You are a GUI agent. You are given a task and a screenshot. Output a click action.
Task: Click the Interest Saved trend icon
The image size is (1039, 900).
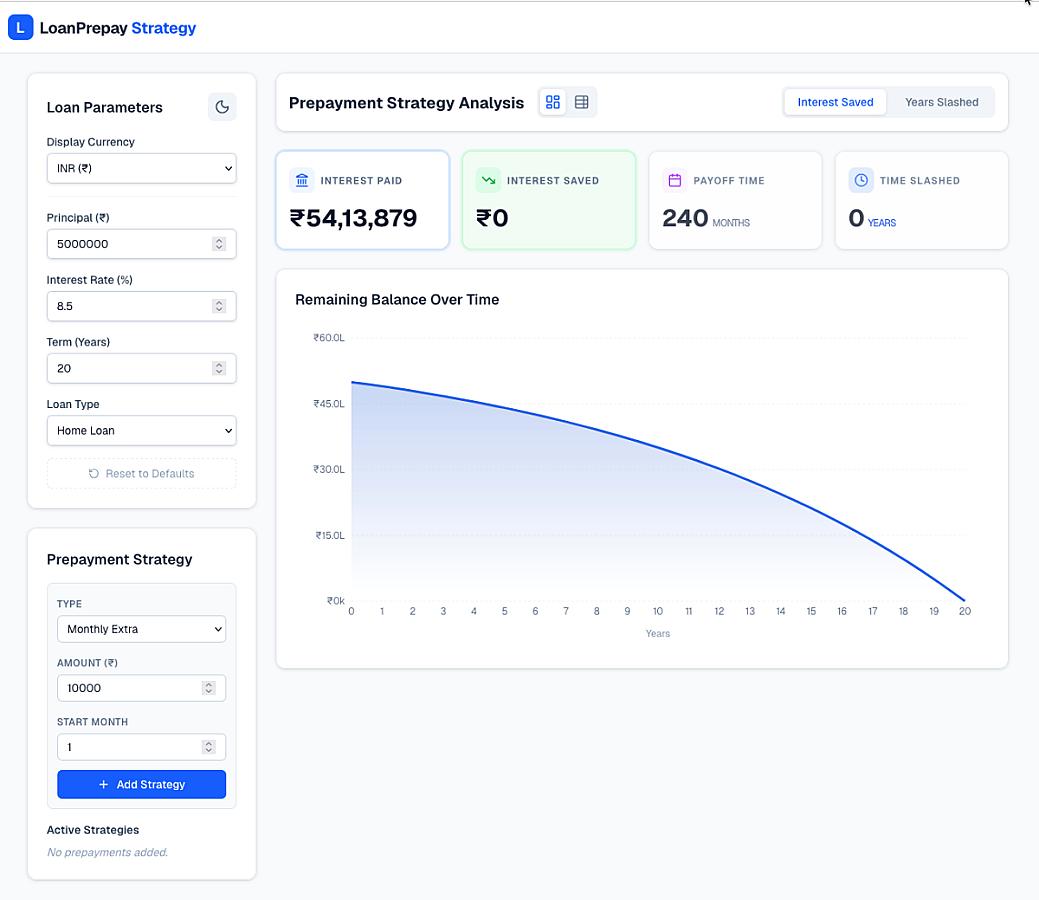pos(488,180)
